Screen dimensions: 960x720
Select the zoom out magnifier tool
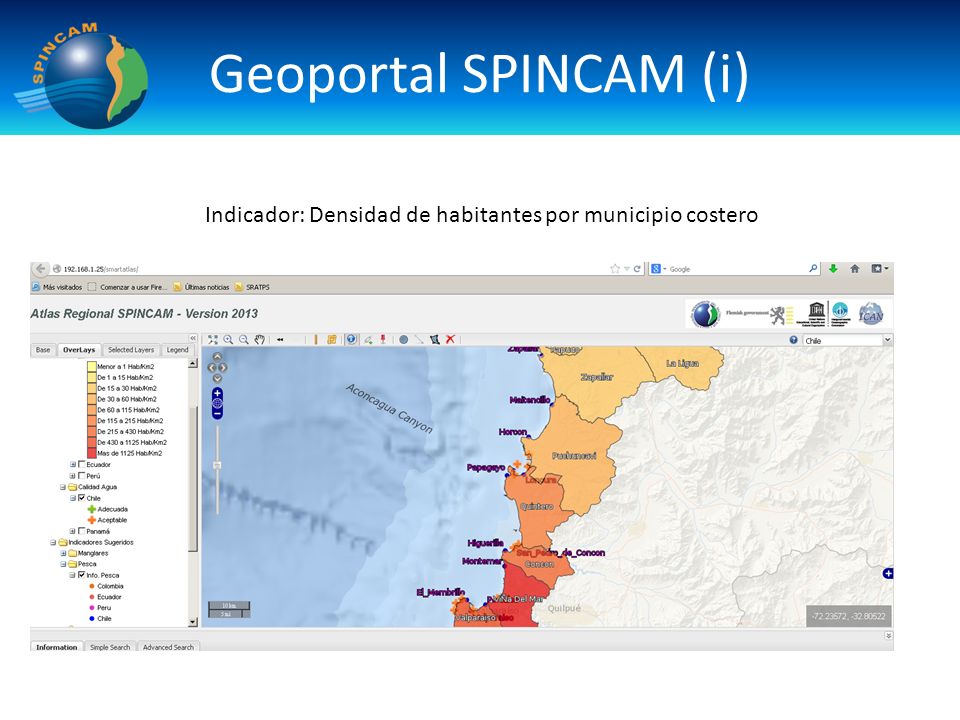244,340
